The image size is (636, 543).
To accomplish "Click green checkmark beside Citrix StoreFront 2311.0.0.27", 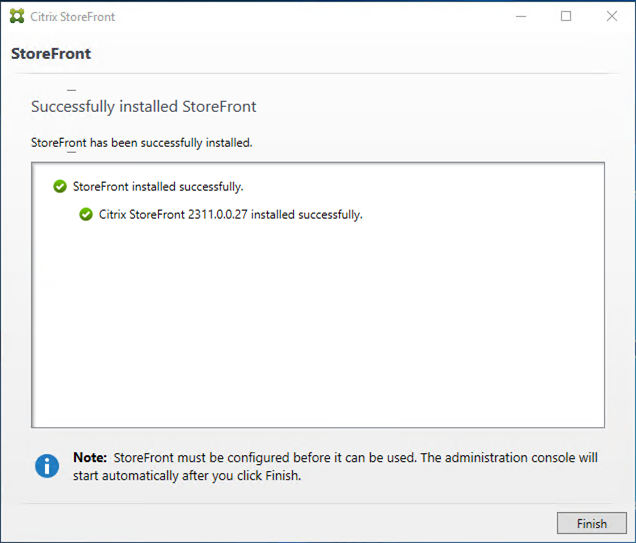I will [x=86, y=214].
